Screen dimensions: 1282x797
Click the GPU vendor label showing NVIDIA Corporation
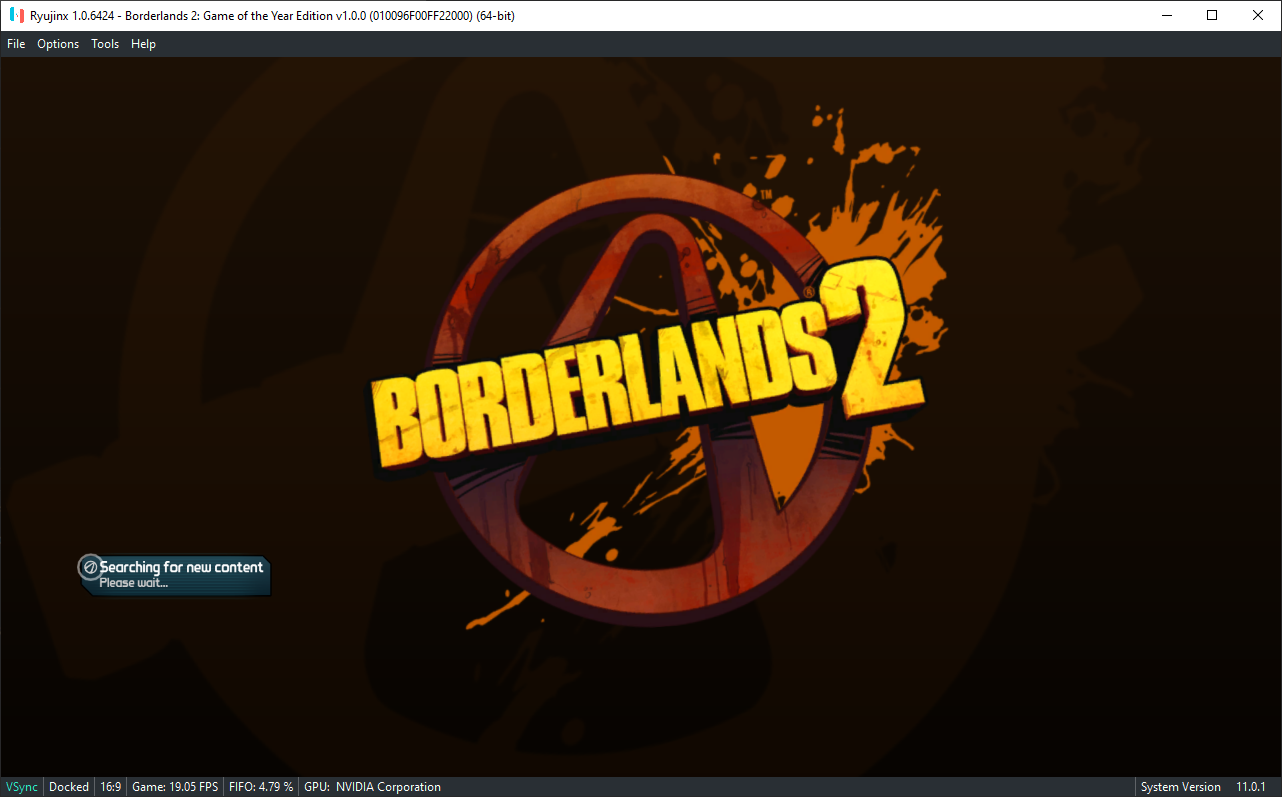pos(373,787)
